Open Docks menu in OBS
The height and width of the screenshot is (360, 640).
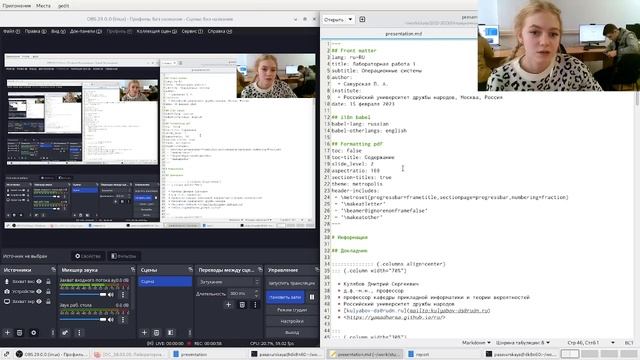[x=86, y=31]
